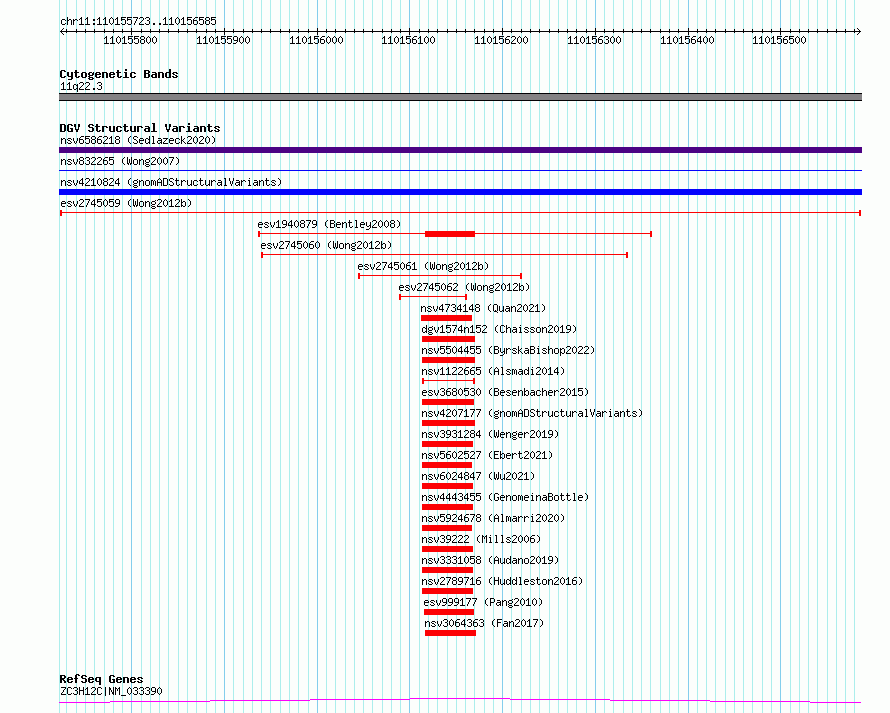This screenshot has height=713, width=890.
Task: Click the red bar under nsv39222 (Mills2006)
Action: [x=447, y=549]
